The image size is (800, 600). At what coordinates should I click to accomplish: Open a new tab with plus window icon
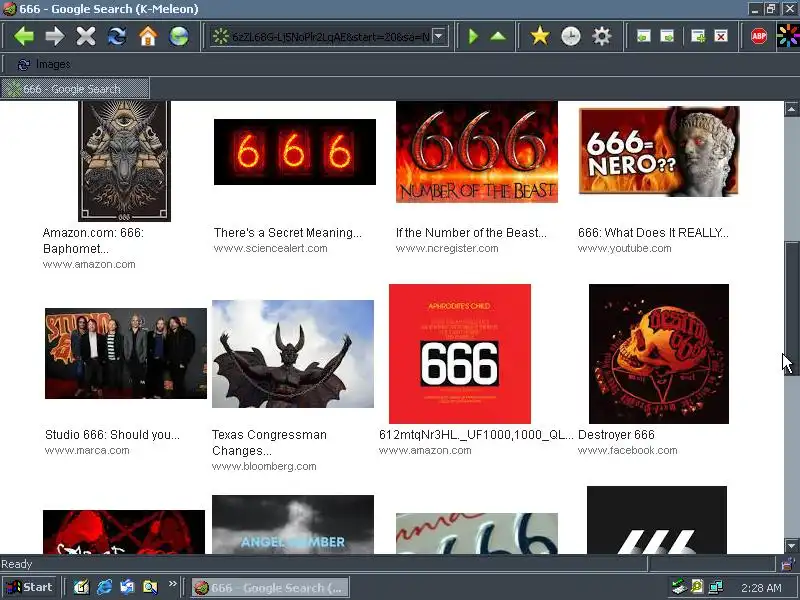pos(698,36)
